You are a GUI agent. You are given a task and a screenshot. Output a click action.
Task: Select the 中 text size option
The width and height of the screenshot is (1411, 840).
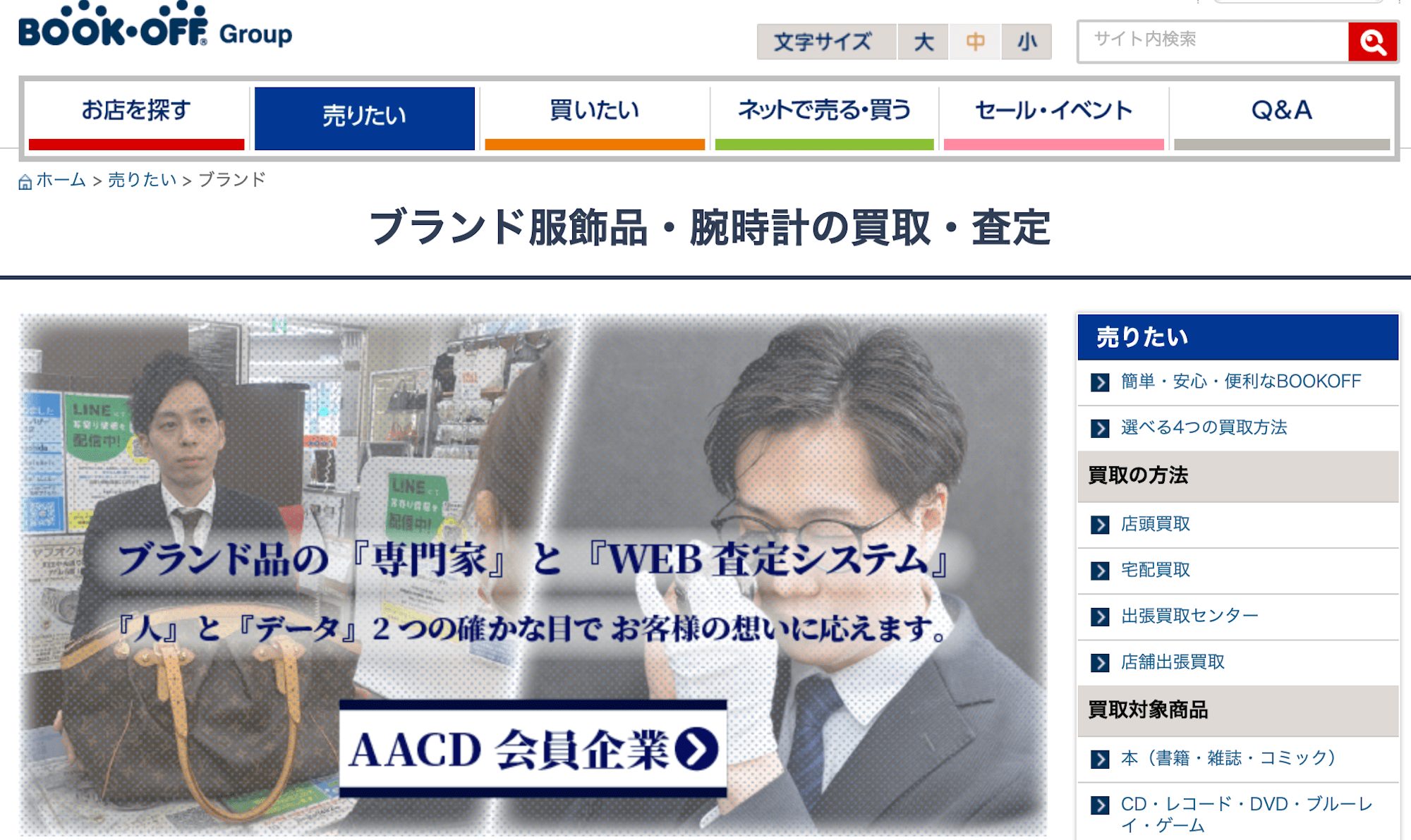(976, 41)
